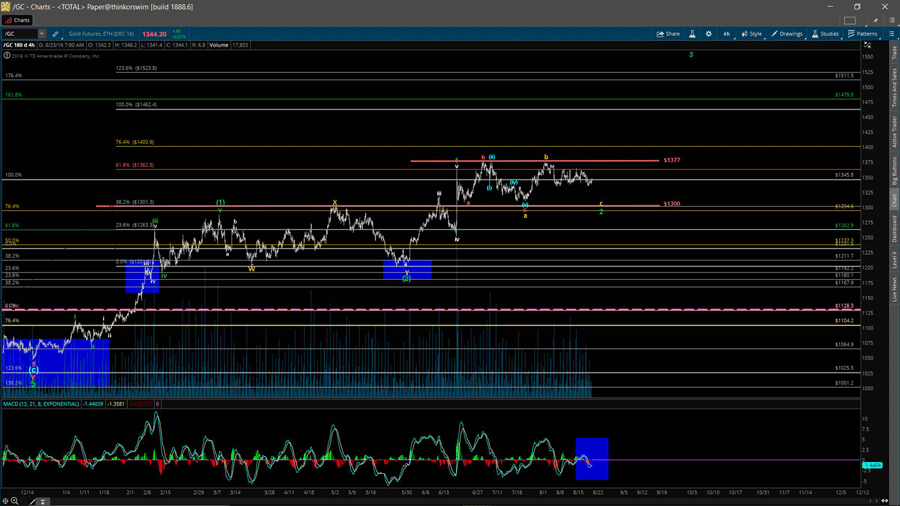Select the Charts tab
This screenshot has width=900, height=506.
18,20
